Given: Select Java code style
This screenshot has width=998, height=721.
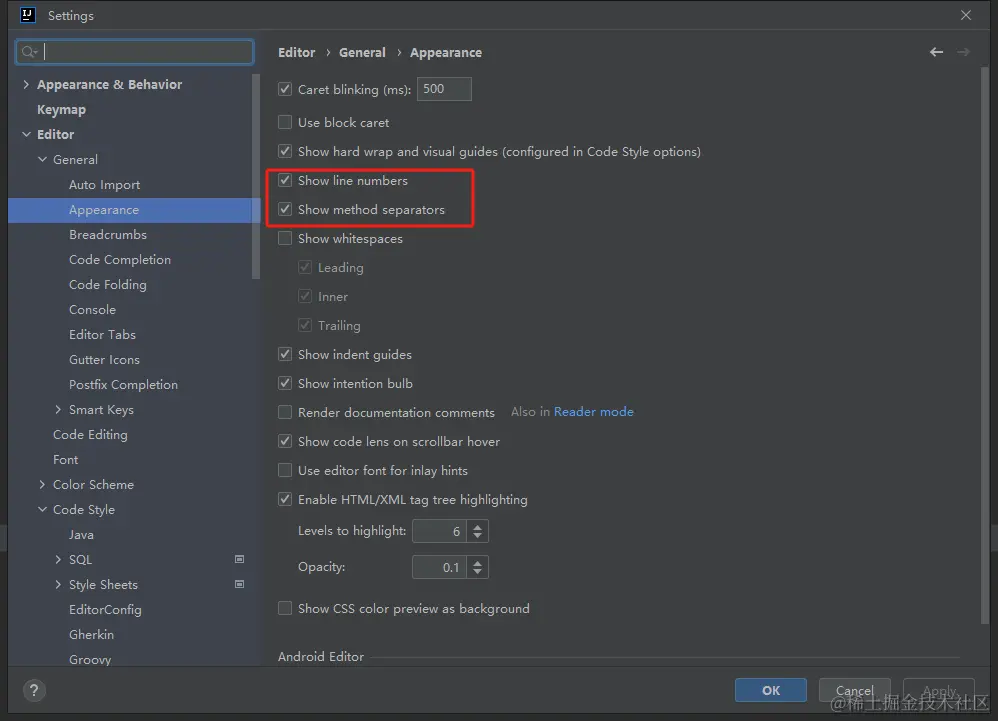Looking at the screenshot, I should click(x=81, y=535).
